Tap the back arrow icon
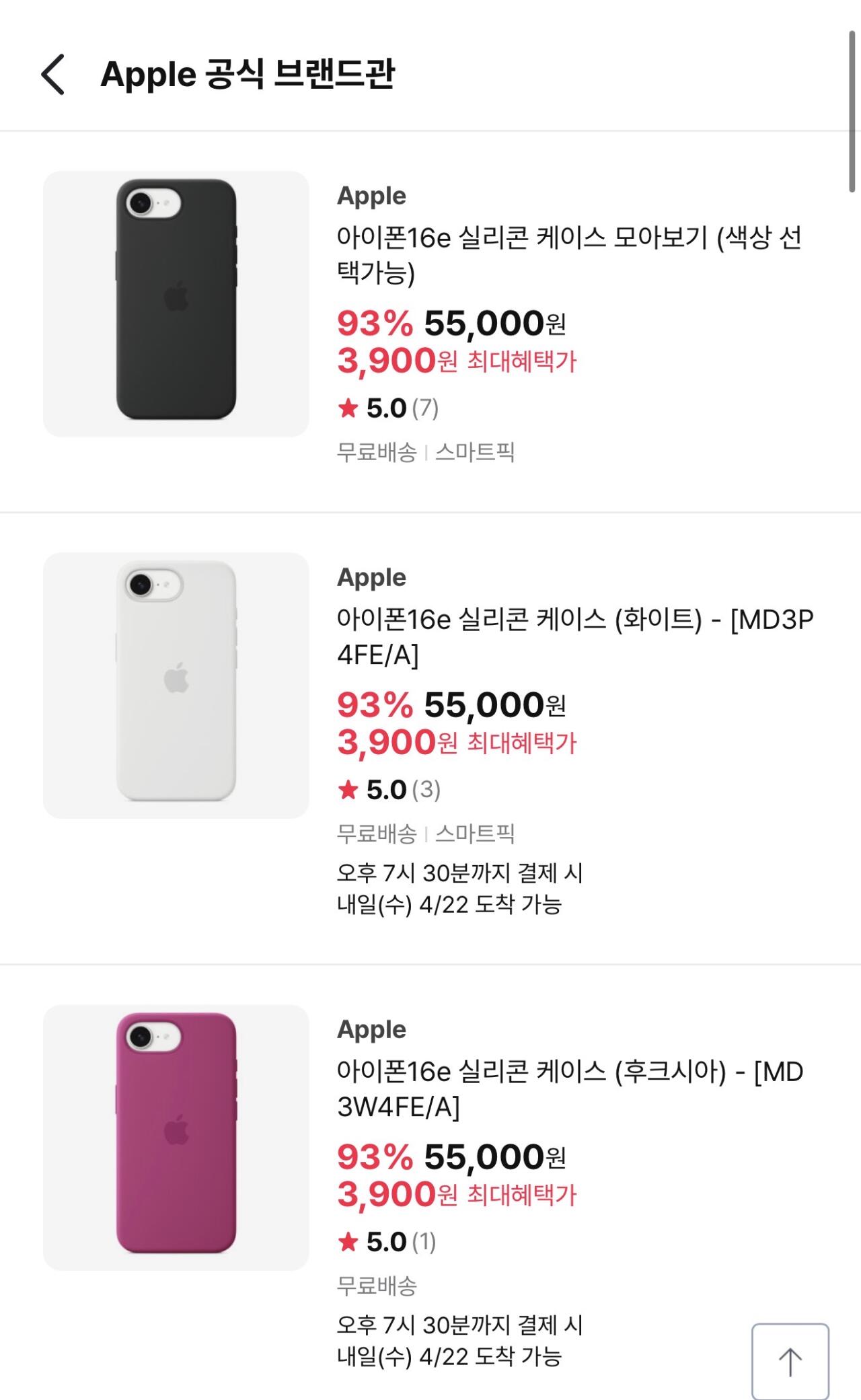This screenshot has height=1400, width=861. tap(53, 75)
